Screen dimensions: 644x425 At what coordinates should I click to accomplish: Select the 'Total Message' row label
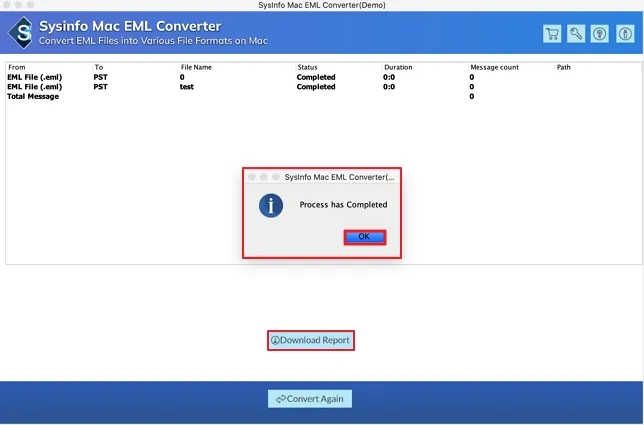[x=33, y=96]
